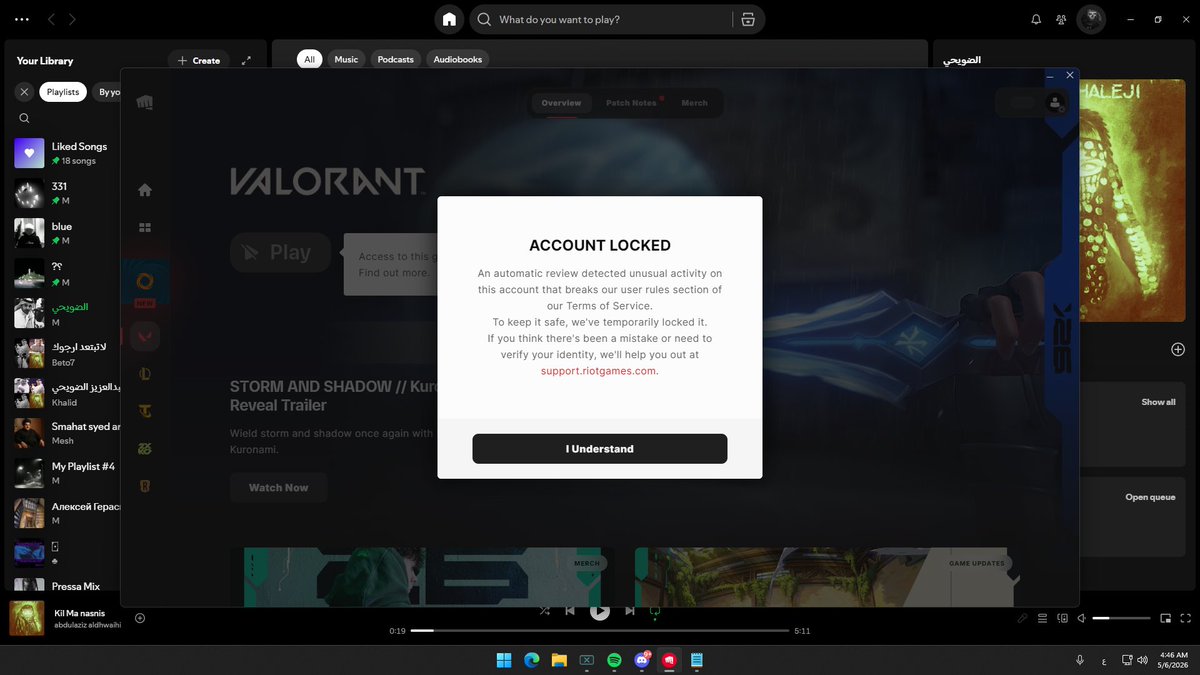Image resolution: width=1200 pixels, height=675 pixels.
Task: Switch to Patch Notes tab in Riot Client
Action: coord(631,103)
